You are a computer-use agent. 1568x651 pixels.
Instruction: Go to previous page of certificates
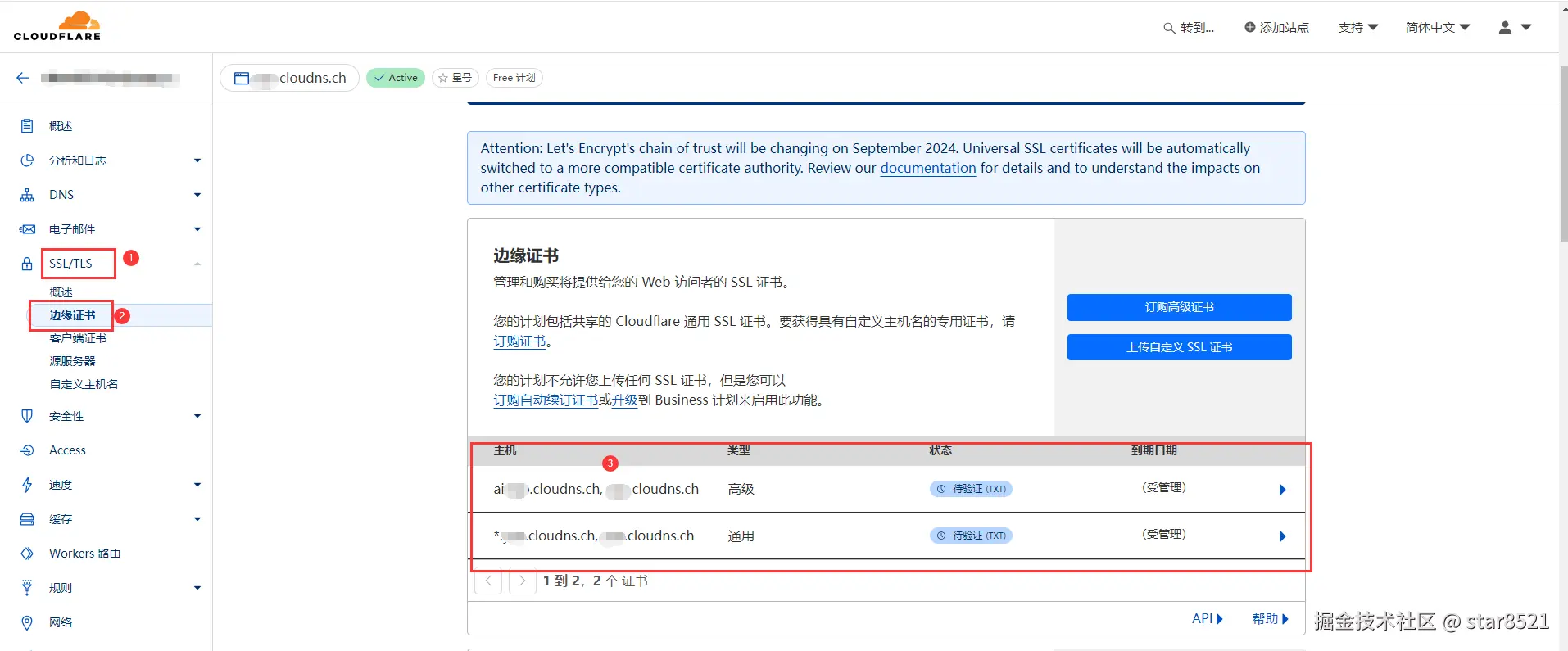click(488, 581)
